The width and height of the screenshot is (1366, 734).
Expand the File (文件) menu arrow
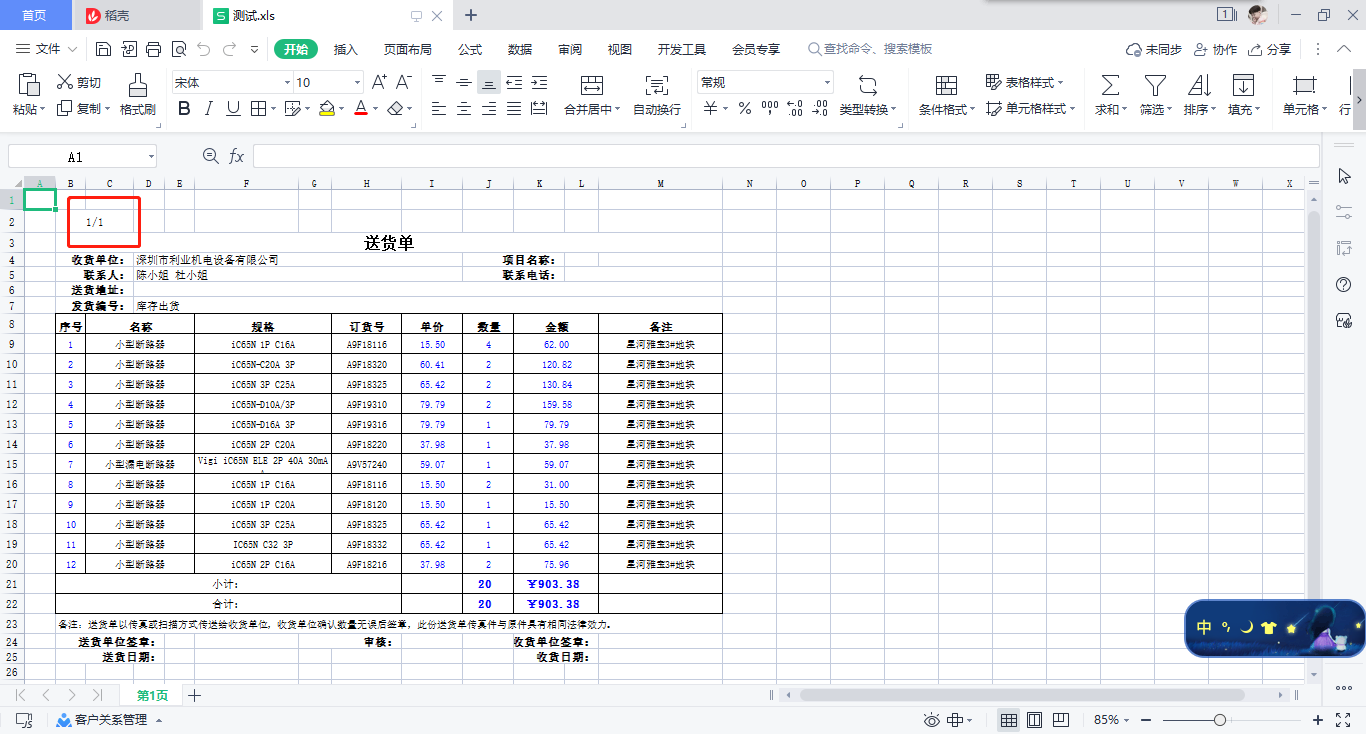[72, 49]
